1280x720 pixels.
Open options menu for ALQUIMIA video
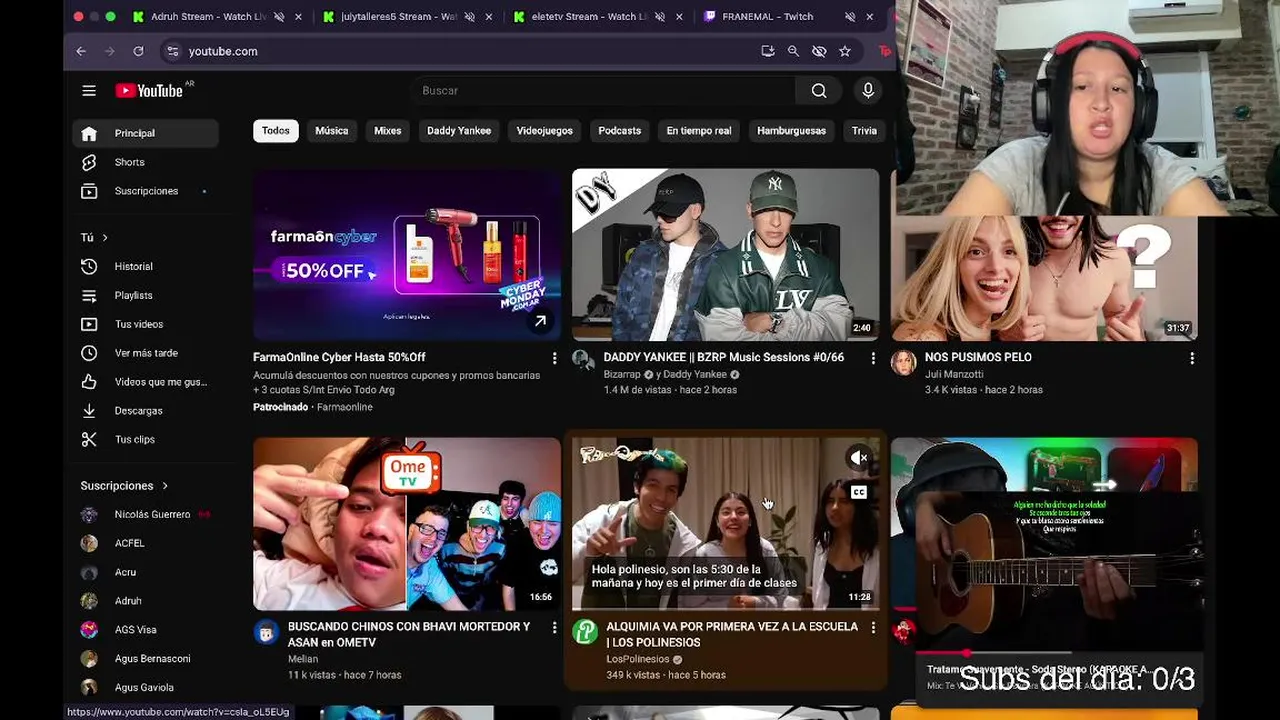[x=873, y=627]
